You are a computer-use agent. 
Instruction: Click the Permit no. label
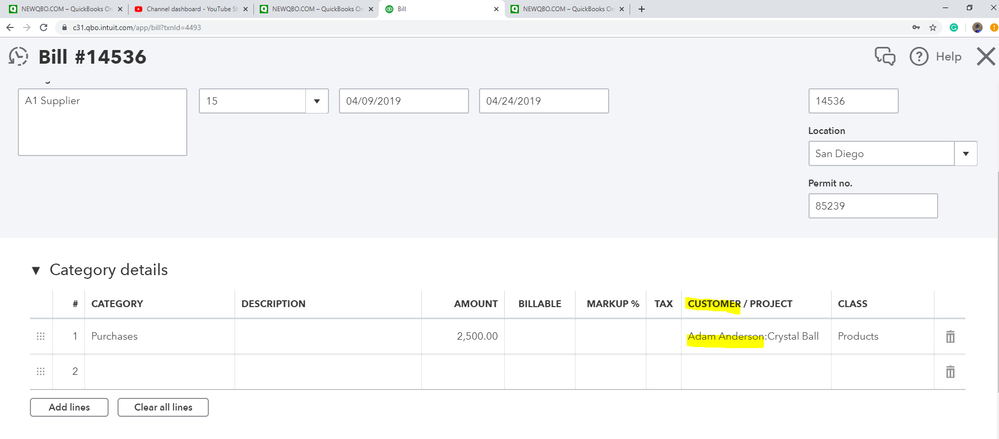(x=830, y=183)
